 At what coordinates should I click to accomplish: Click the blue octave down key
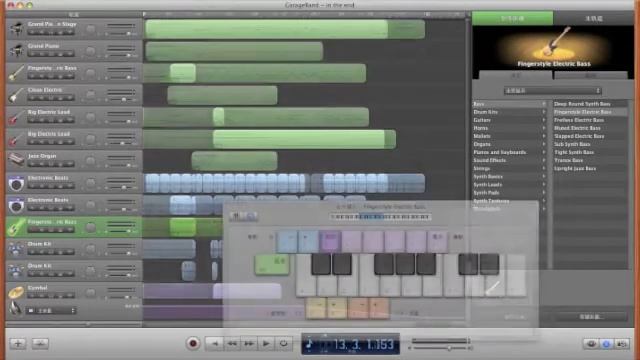pos(287,241)
